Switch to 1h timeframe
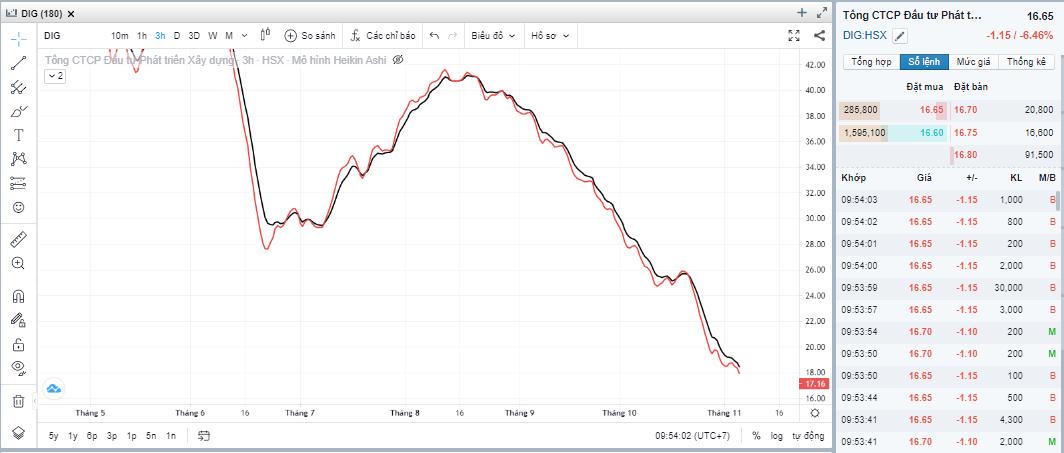The height and width of the screenshot is (453, 1064). [142, 35]
